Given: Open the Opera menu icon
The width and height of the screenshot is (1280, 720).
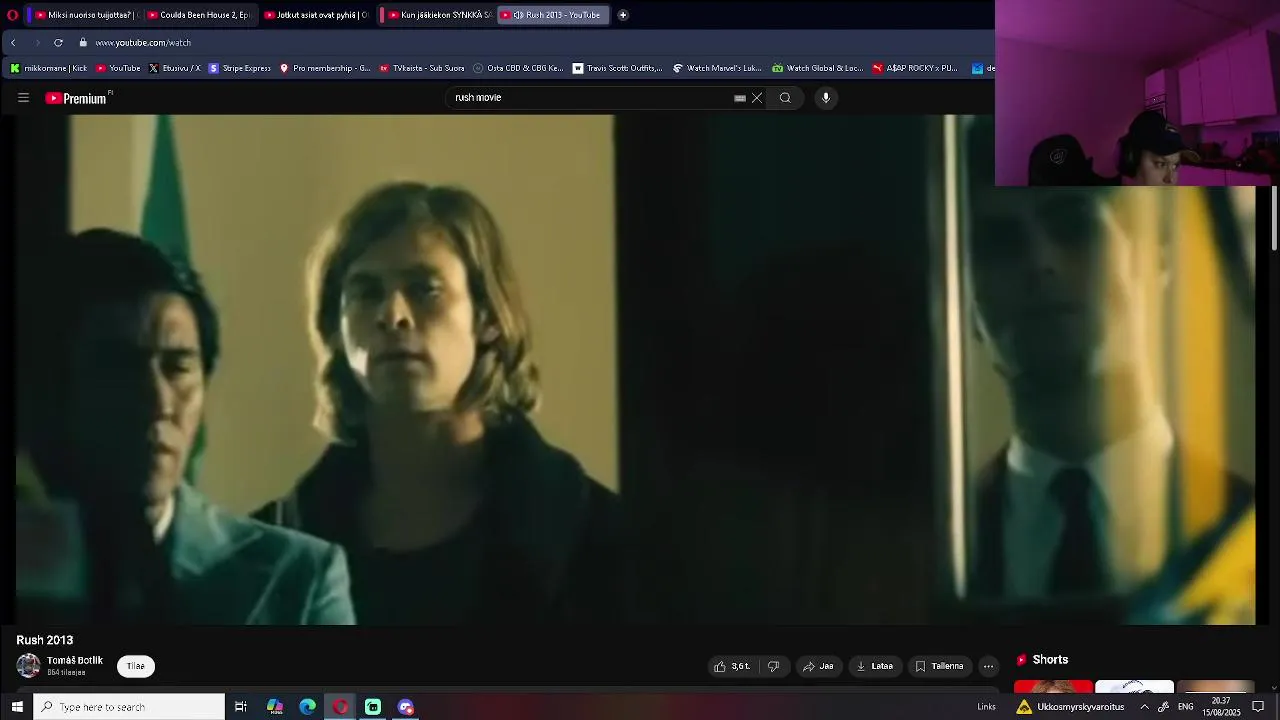Looking at the screenshot, I should coord(12,15).
